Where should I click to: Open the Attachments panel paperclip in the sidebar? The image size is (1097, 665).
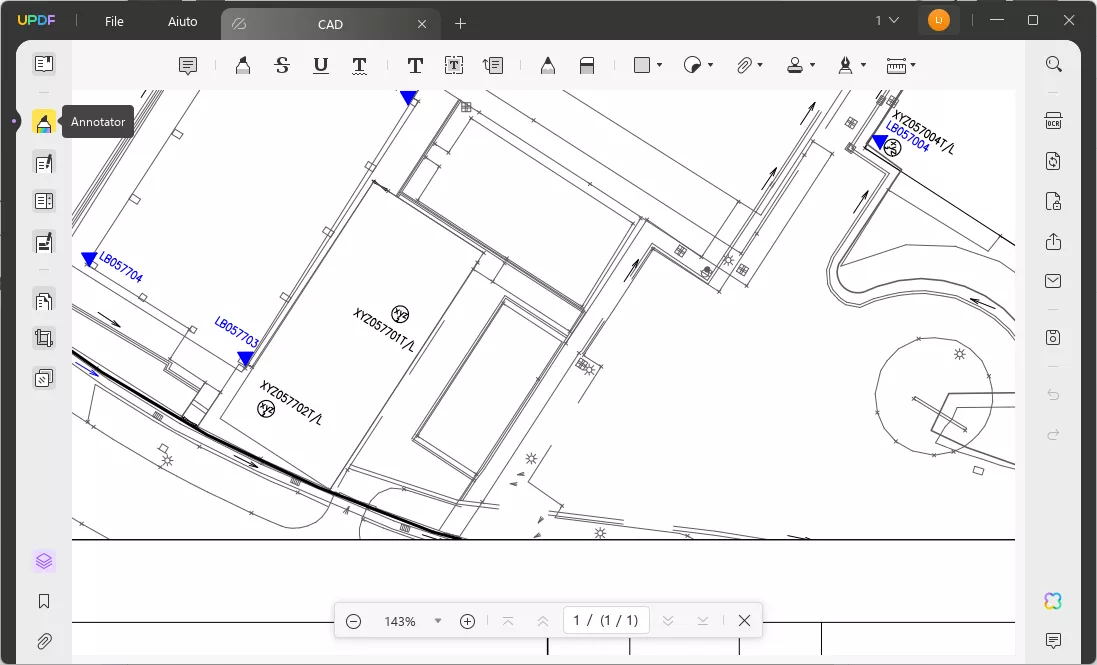(x=43, y=641)
